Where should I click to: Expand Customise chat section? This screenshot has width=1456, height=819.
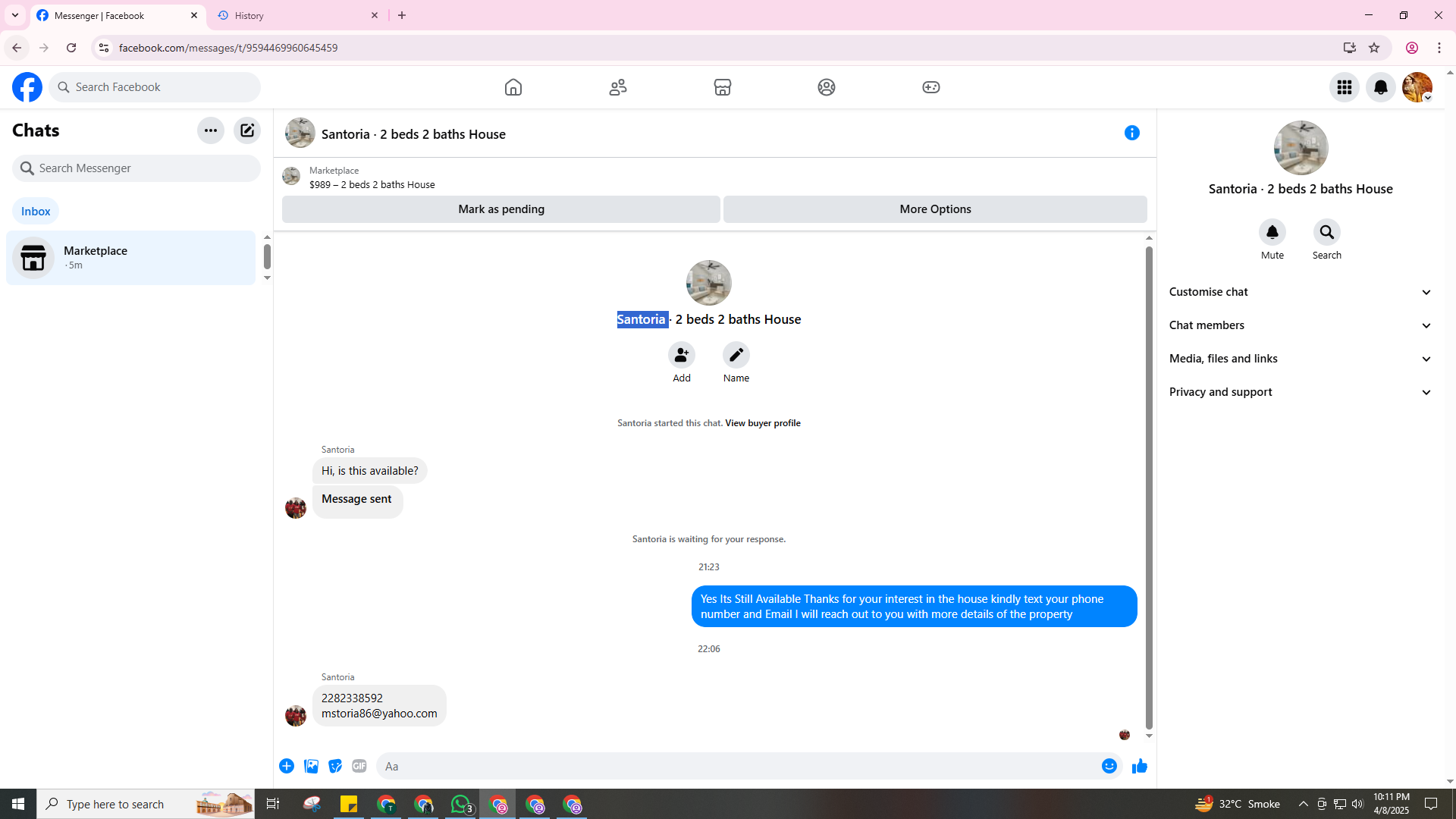[x=1300, y=292]
